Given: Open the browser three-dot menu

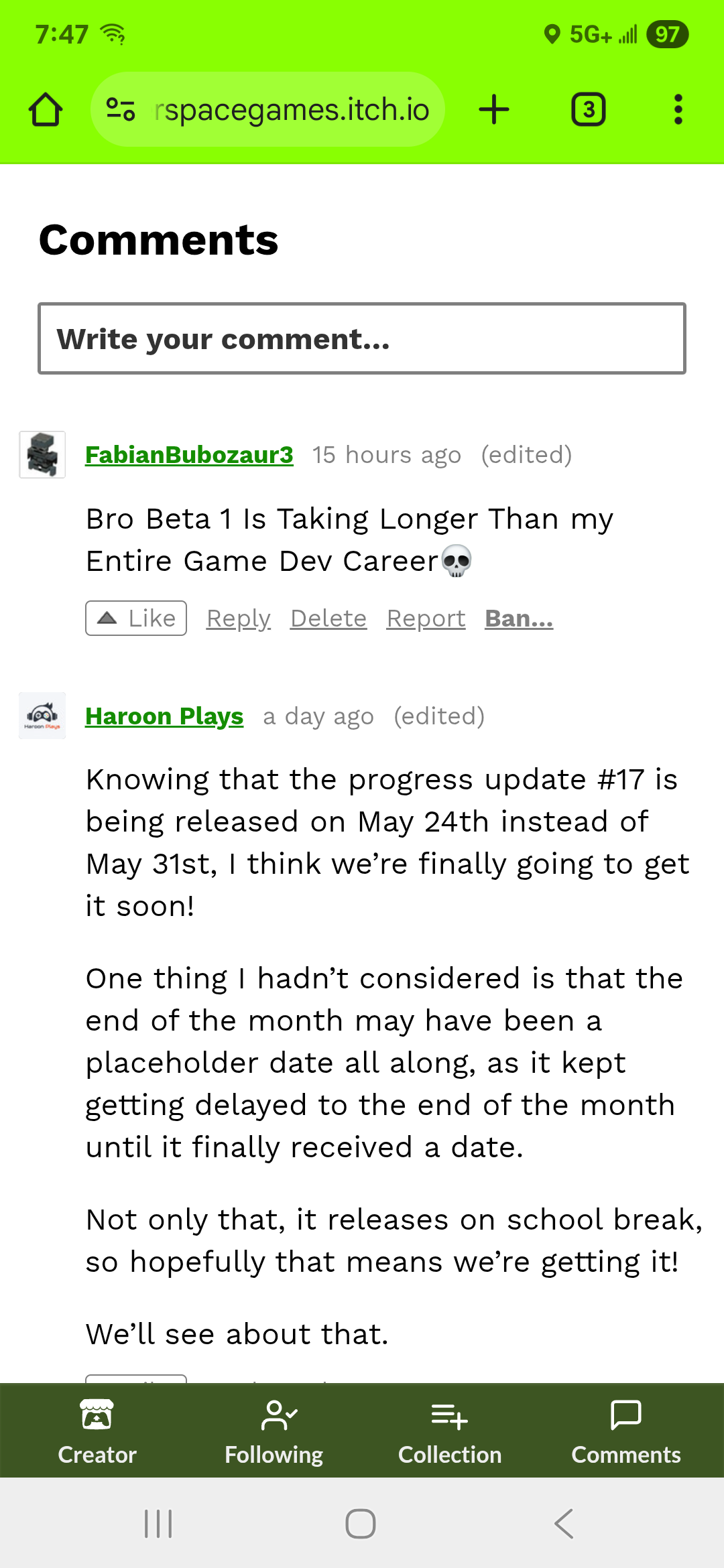Looking at the screenshot, I should tap(678, 109).
